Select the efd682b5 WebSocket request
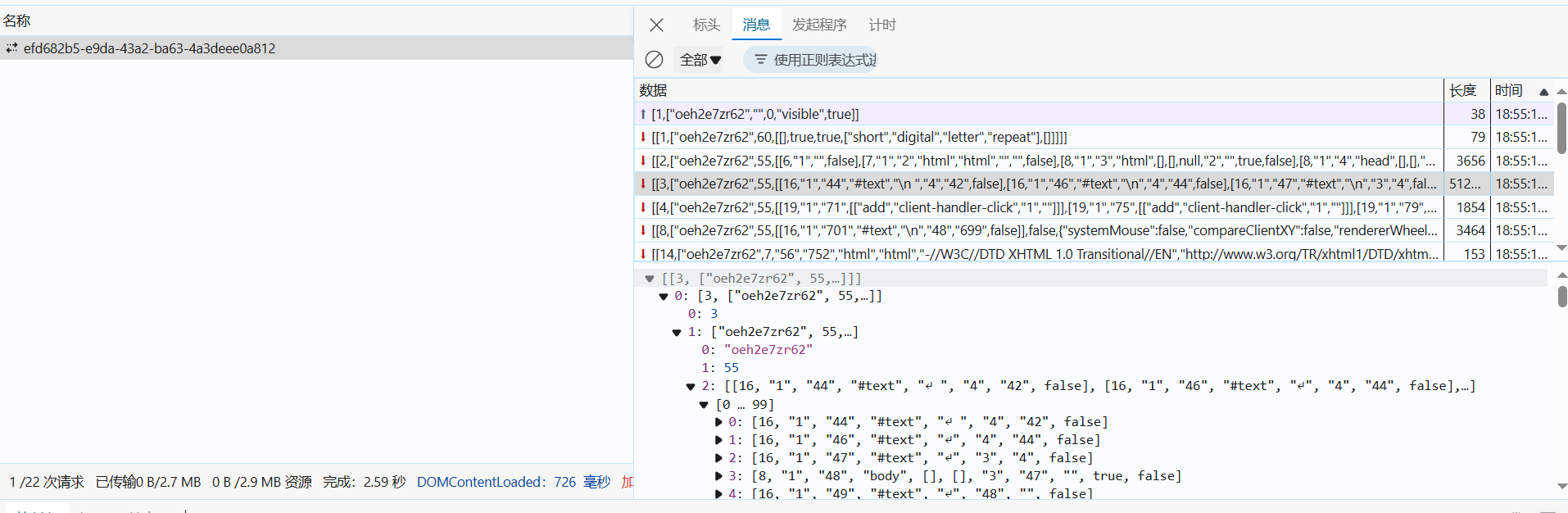This screenshot has width=1568, height=513. point(149,48)
